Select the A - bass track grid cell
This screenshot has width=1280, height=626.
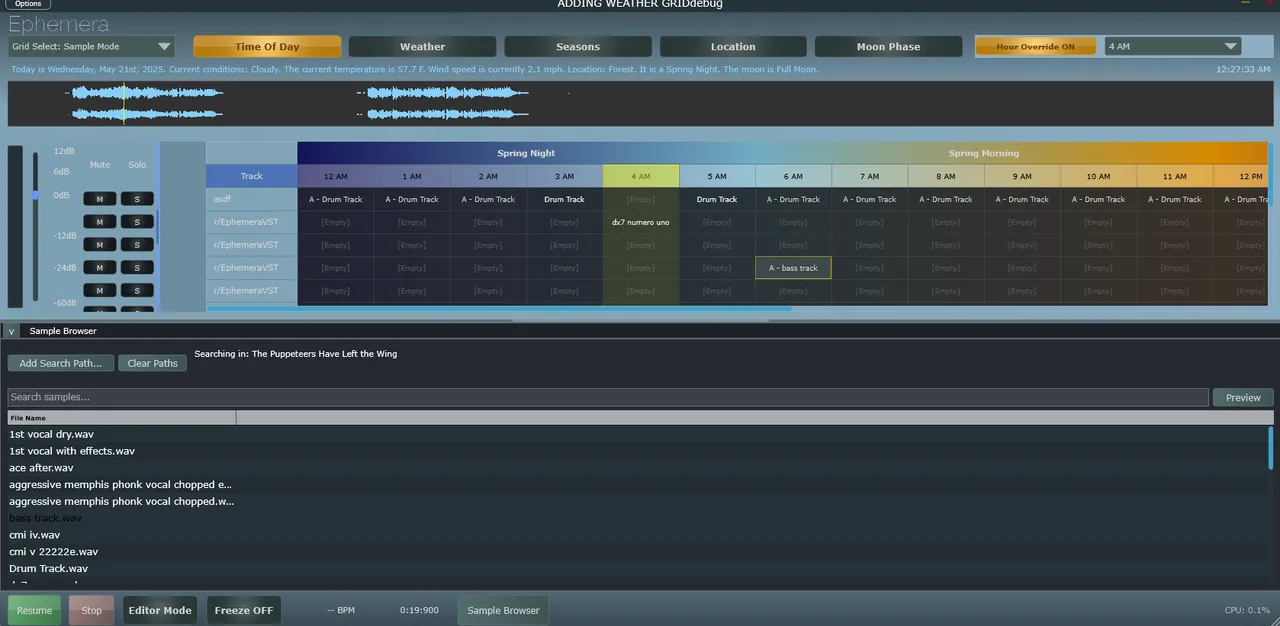point(793,268)
